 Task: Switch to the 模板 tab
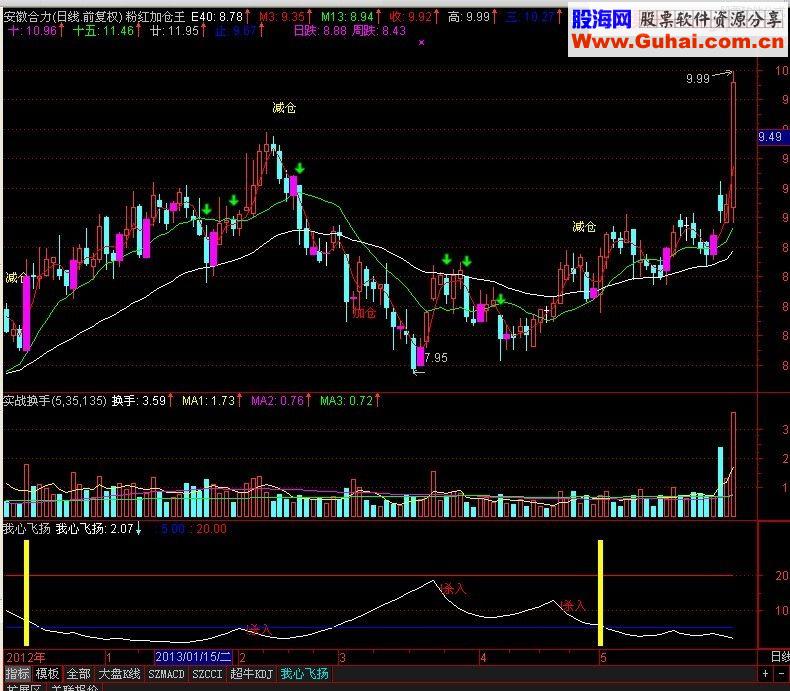[x=48, y=674]
